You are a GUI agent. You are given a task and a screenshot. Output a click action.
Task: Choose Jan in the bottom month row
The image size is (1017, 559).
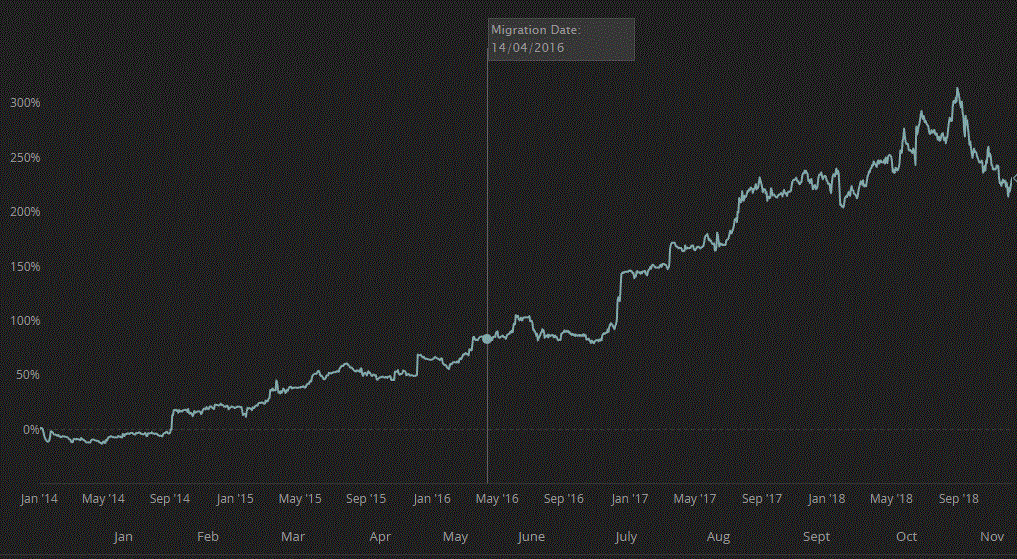tap(123, 537)
